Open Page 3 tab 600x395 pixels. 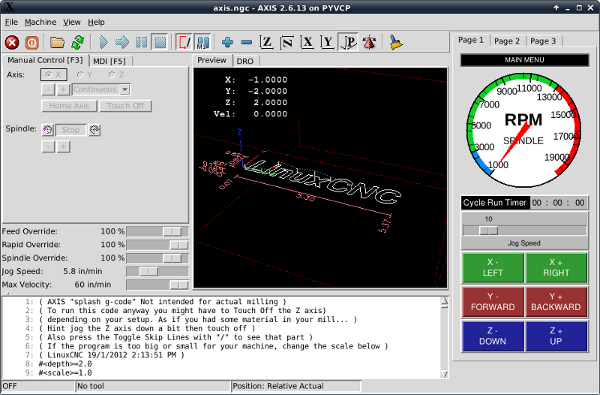click(x=543, y=41)
